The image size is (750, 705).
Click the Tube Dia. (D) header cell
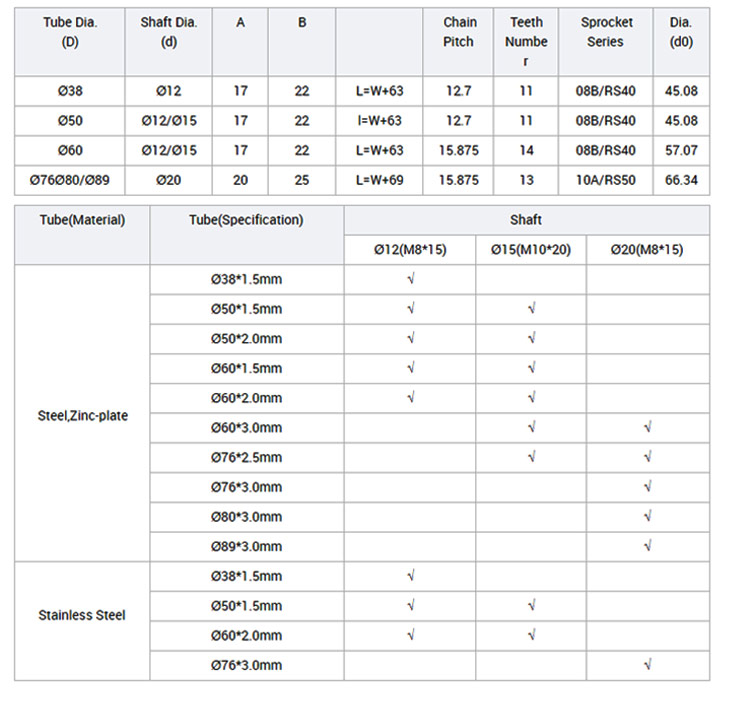click(x=69, y=32)
